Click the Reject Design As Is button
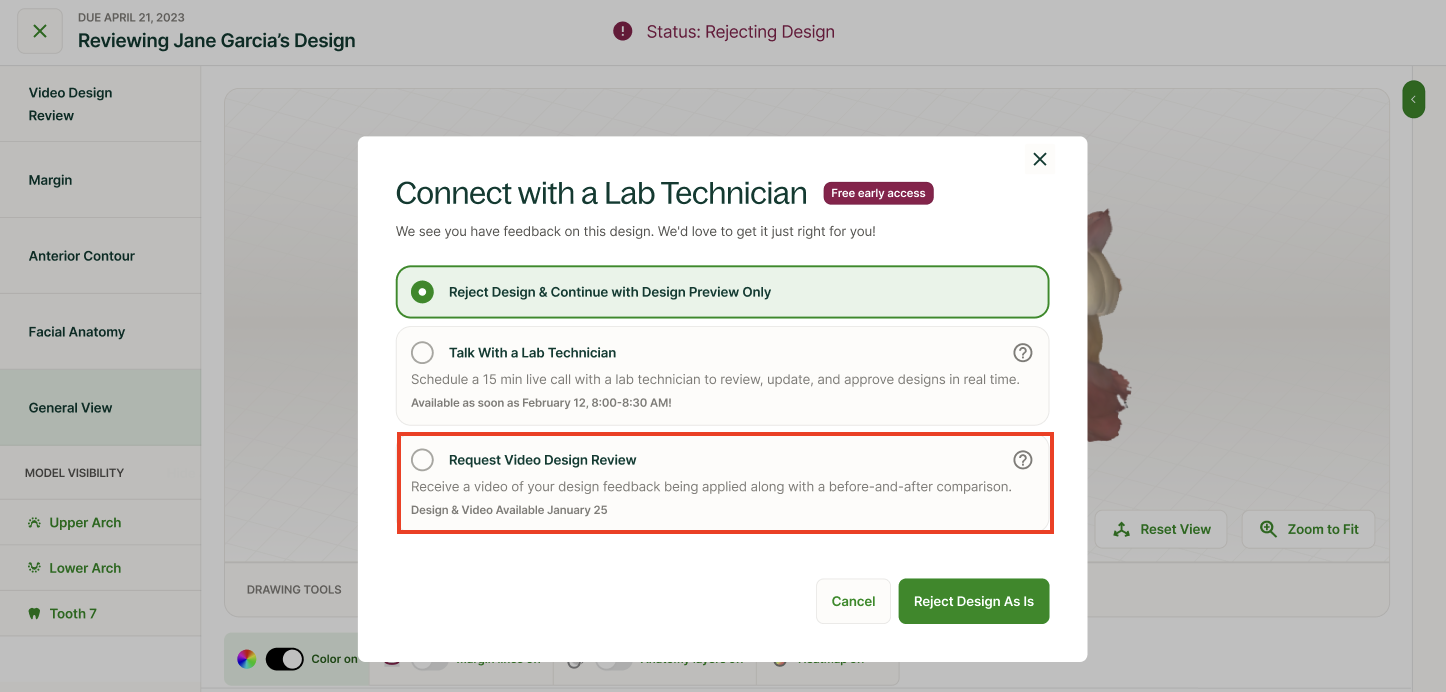1446x692 pixels. pyautogui.click(x=974, y=601)
